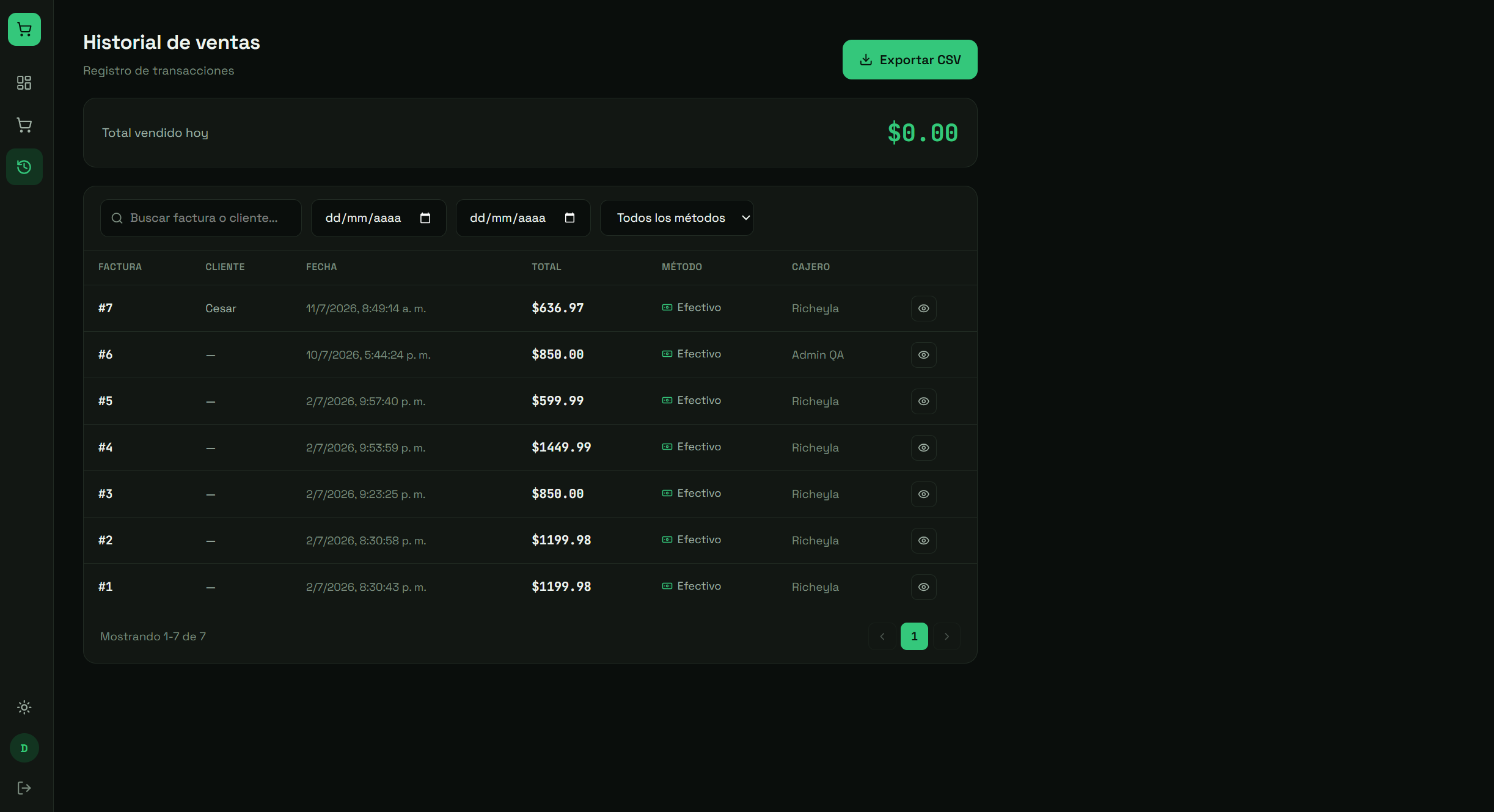
Task: Click the FACTURA column header
Action: [120, 267]
